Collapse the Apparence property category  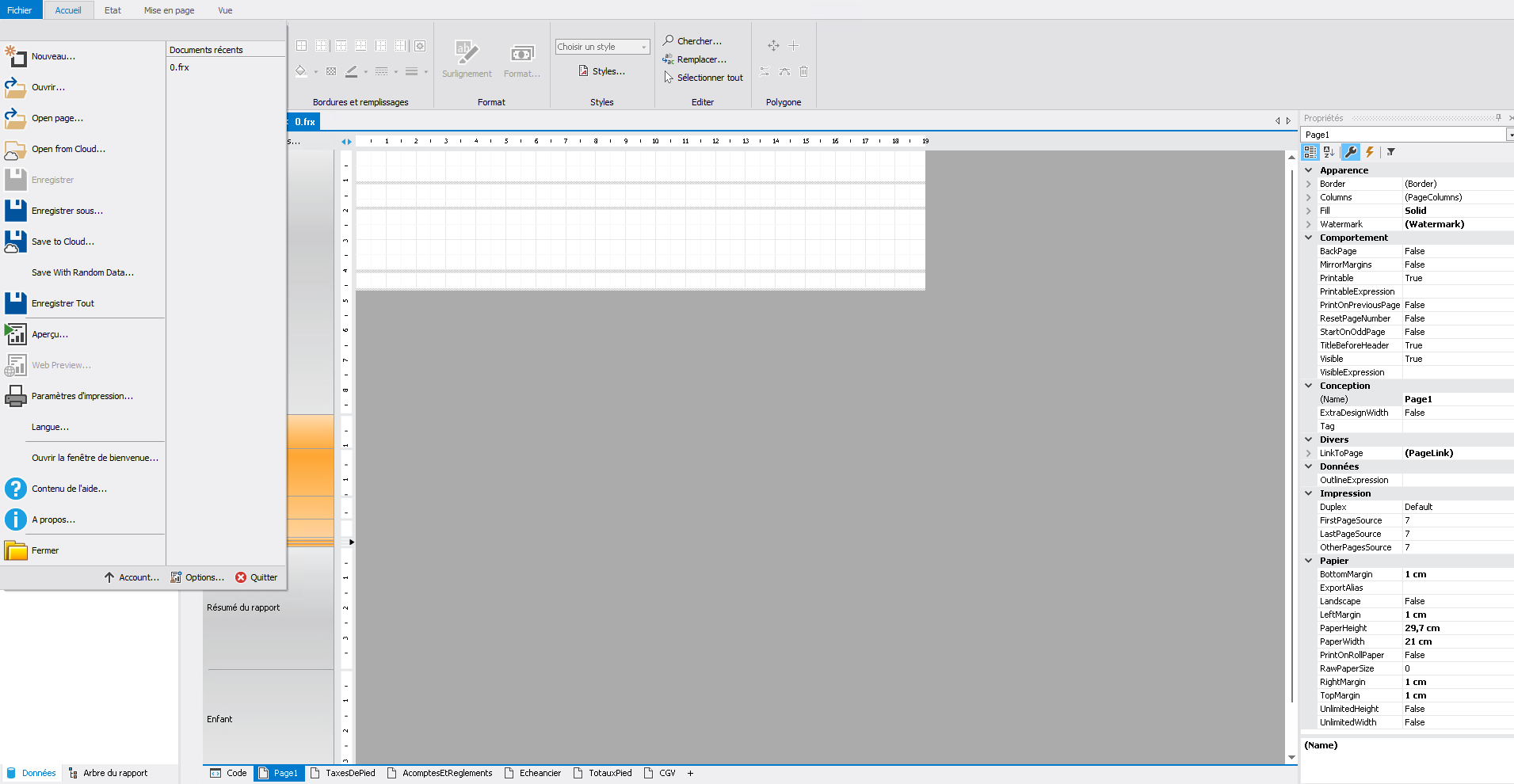[x=1309, y=170]
